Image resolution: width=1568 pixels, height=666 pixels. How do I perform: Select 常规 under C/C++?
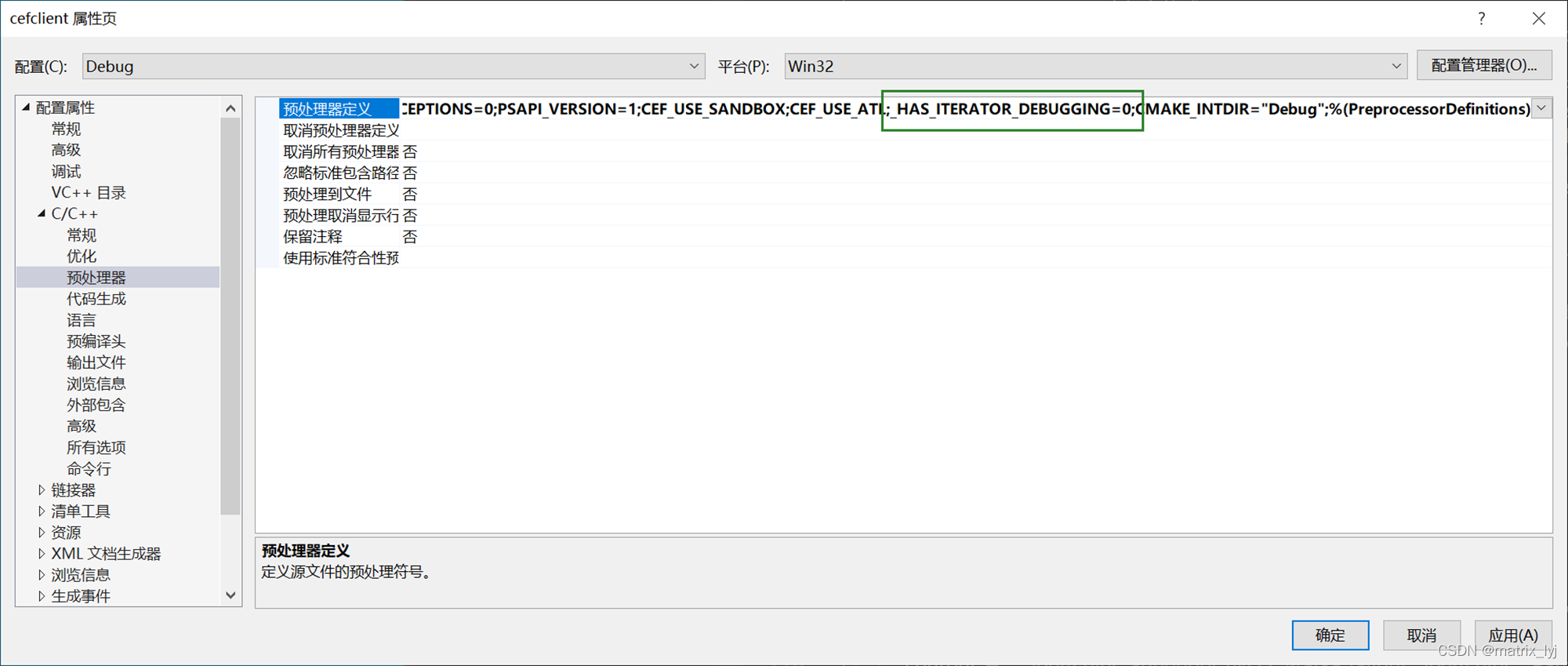pos(82,235)
